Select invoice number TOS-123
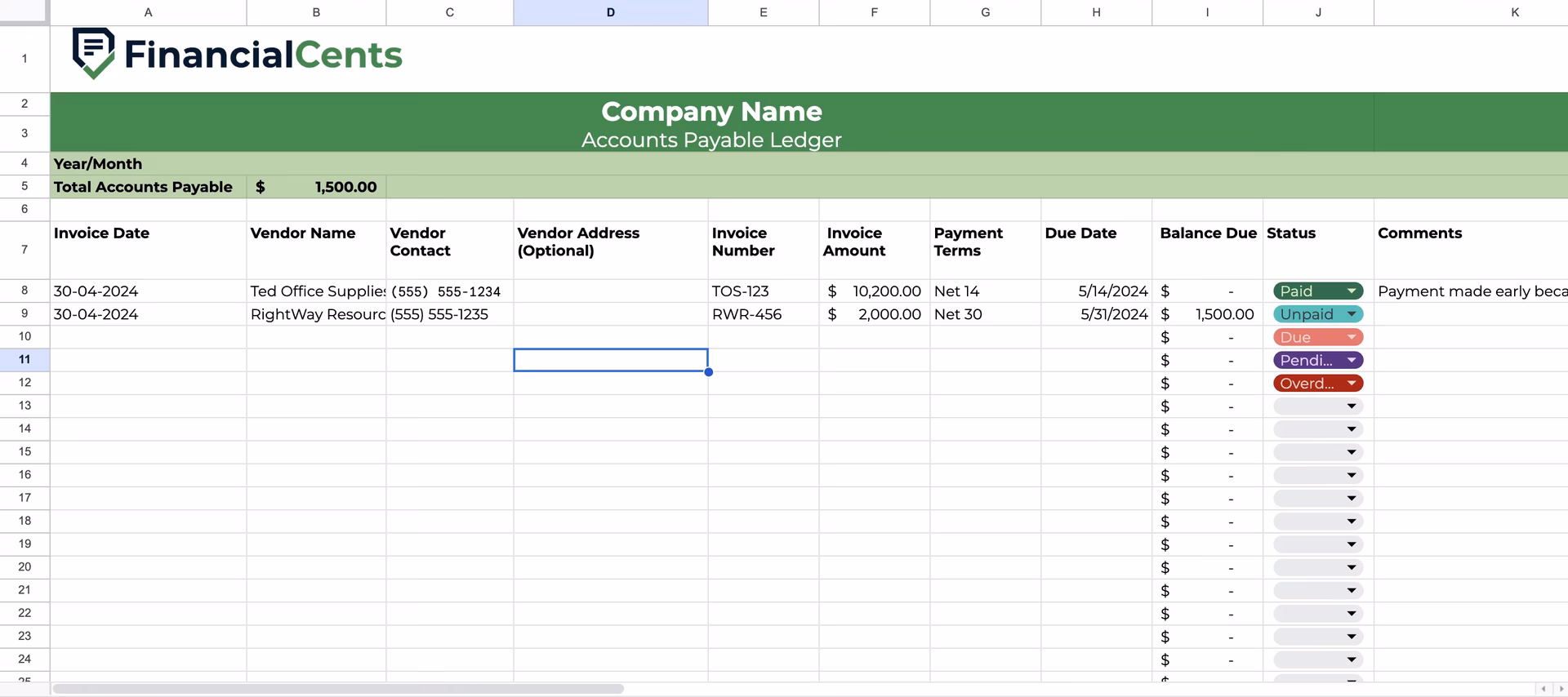 (764, 291)
